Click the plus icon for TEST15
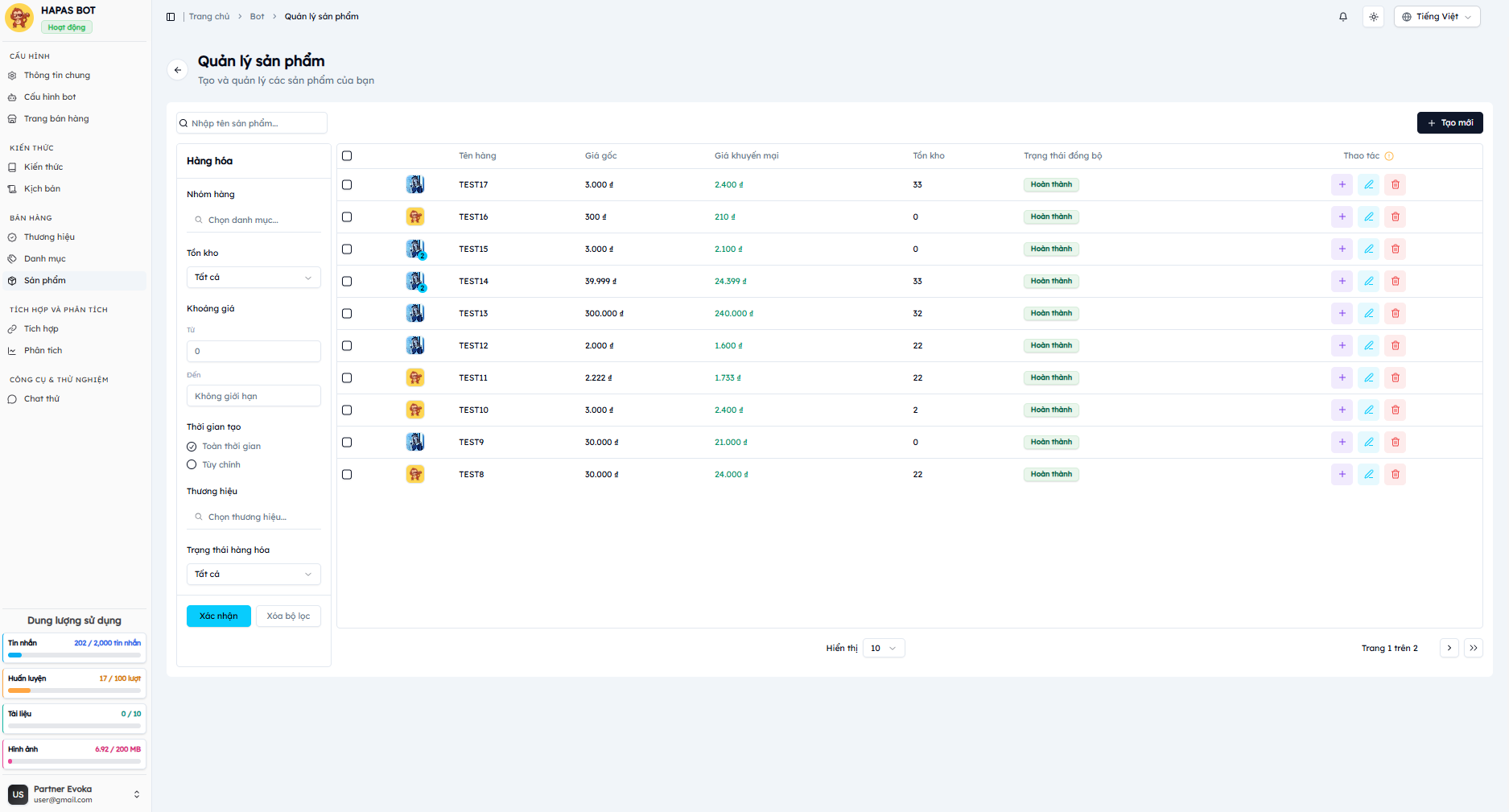This screenshot has width=1509, height=812. (x=1342, y=249)
